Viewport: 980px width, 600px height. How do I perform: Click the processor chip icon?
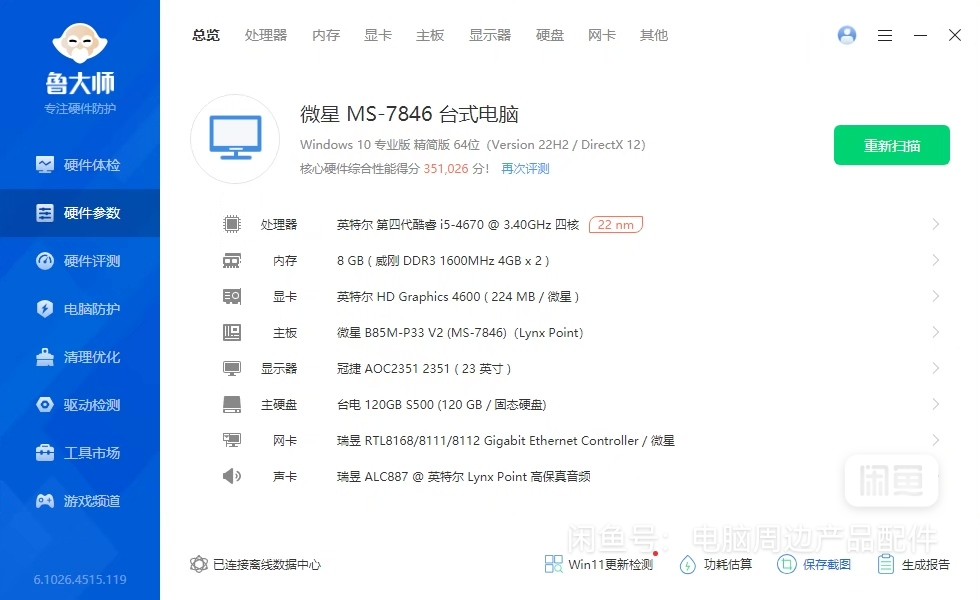232,224
